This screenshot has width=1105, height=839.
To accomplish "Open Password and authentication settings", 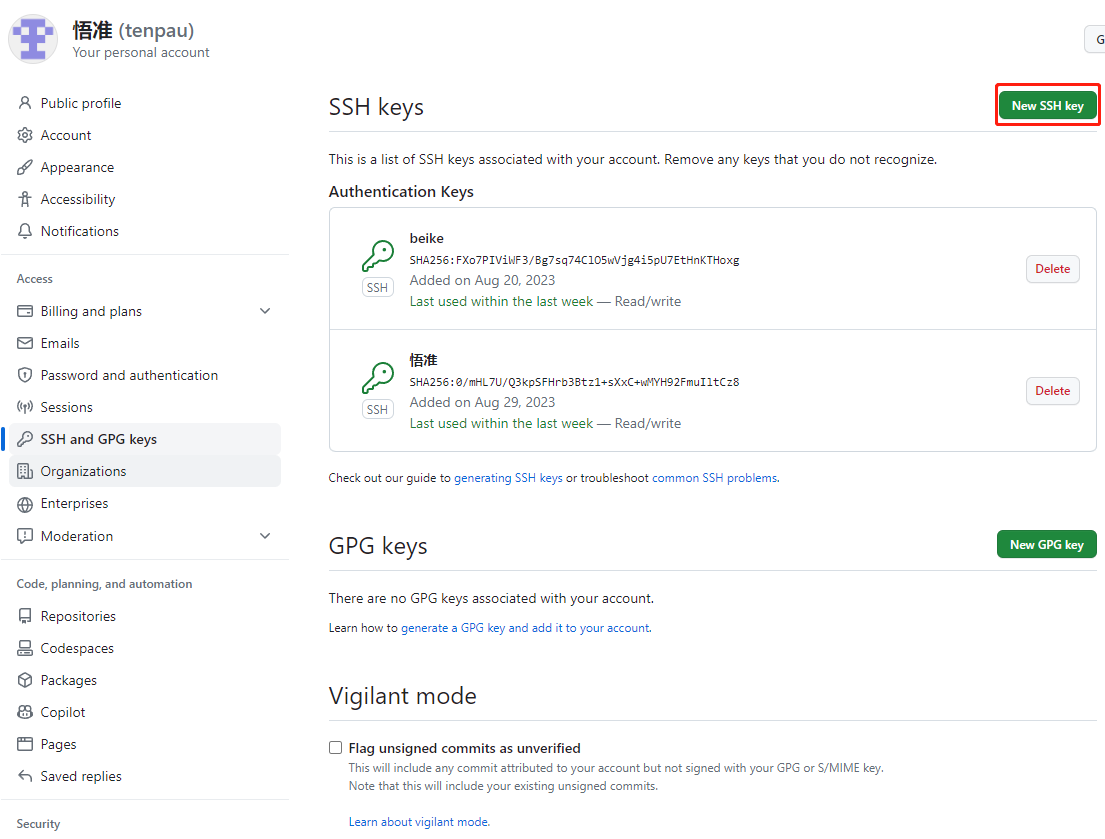I will click(129, 375).
